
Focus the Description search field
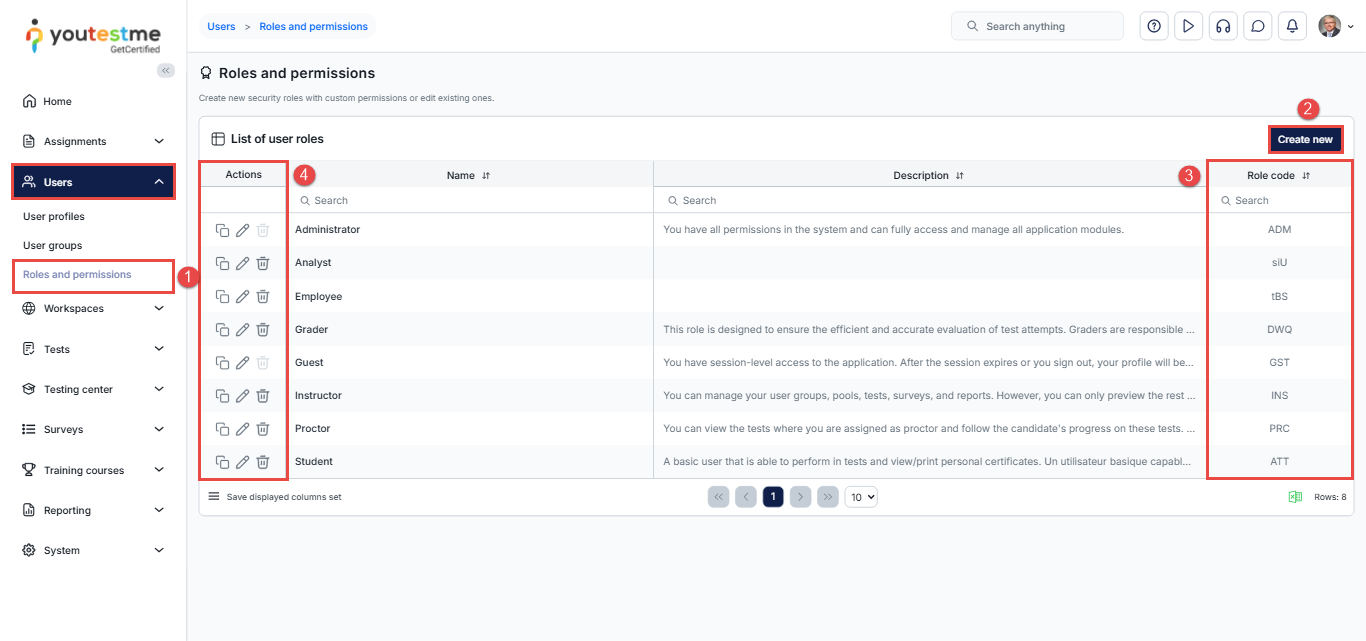click(x=929, y=201)
